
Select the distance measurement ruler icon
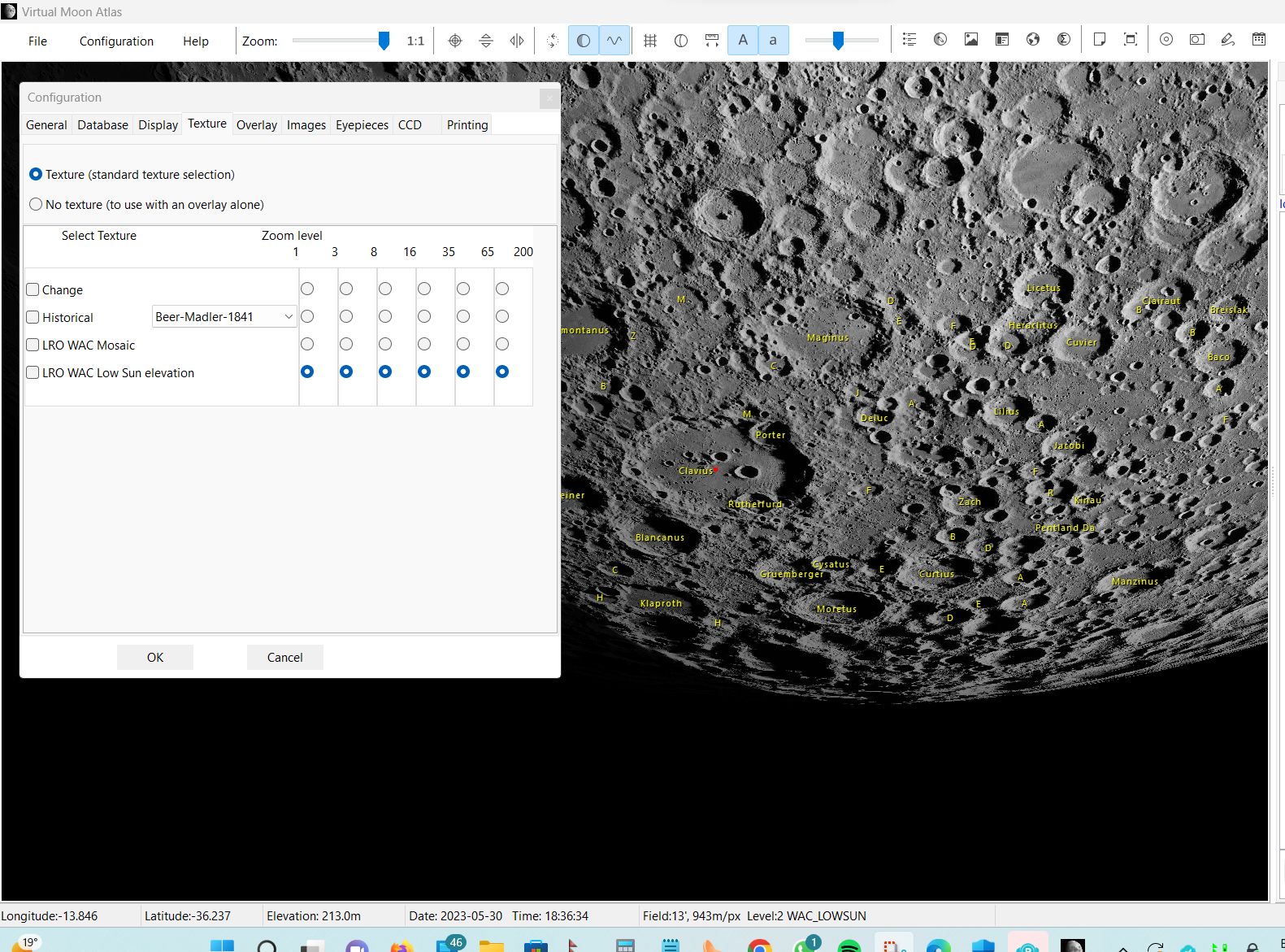(712, 41)
